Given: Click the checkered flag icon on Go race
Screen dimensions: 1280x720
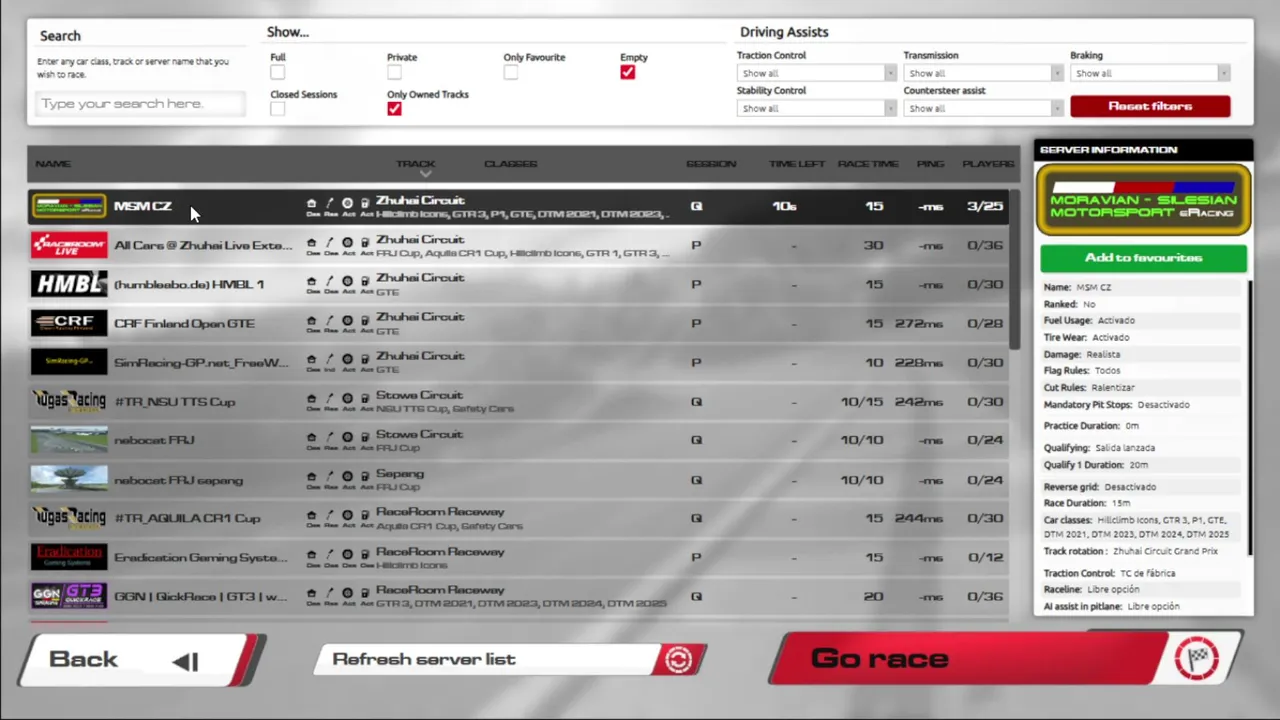Looking at the screenshot, I should click(x=1197, y=658).
